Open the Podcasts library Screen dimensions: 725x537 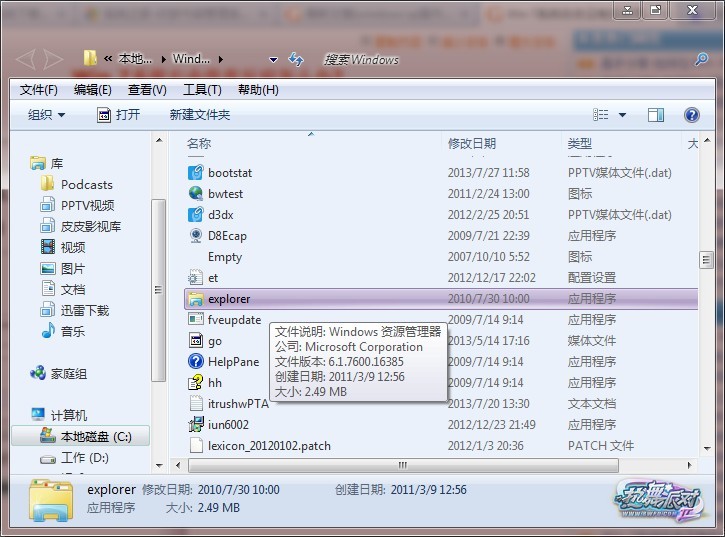(77, 185)
